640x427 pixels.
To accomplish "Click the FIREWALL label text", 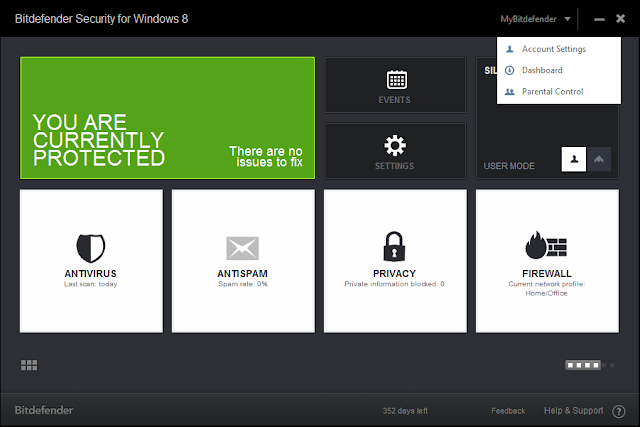I will click(547, 274).
